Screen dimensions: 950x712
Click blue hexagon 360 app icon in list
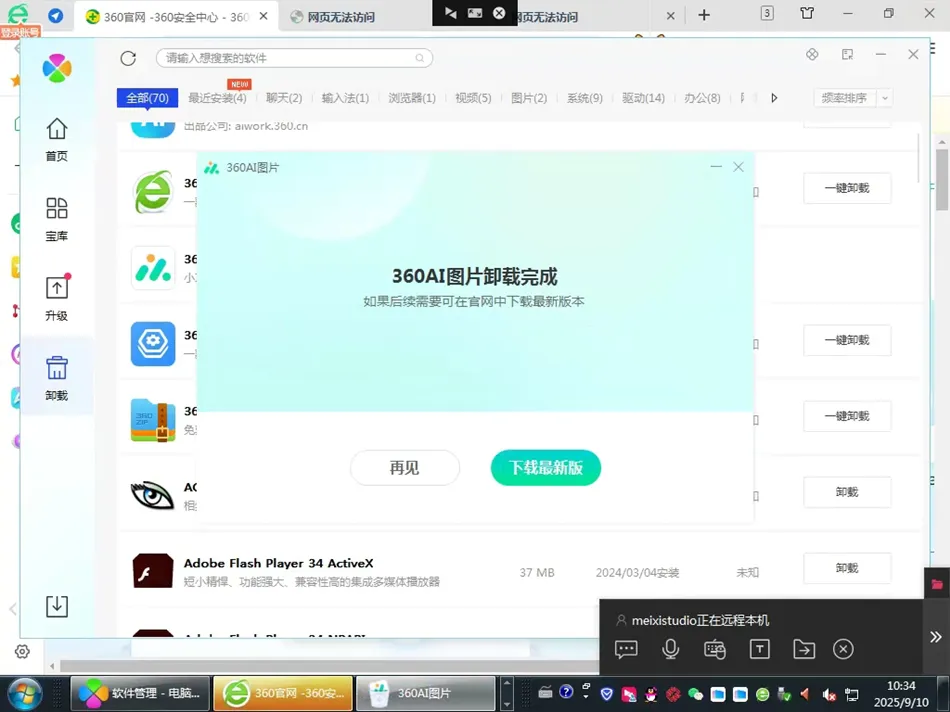pos(153,344)
